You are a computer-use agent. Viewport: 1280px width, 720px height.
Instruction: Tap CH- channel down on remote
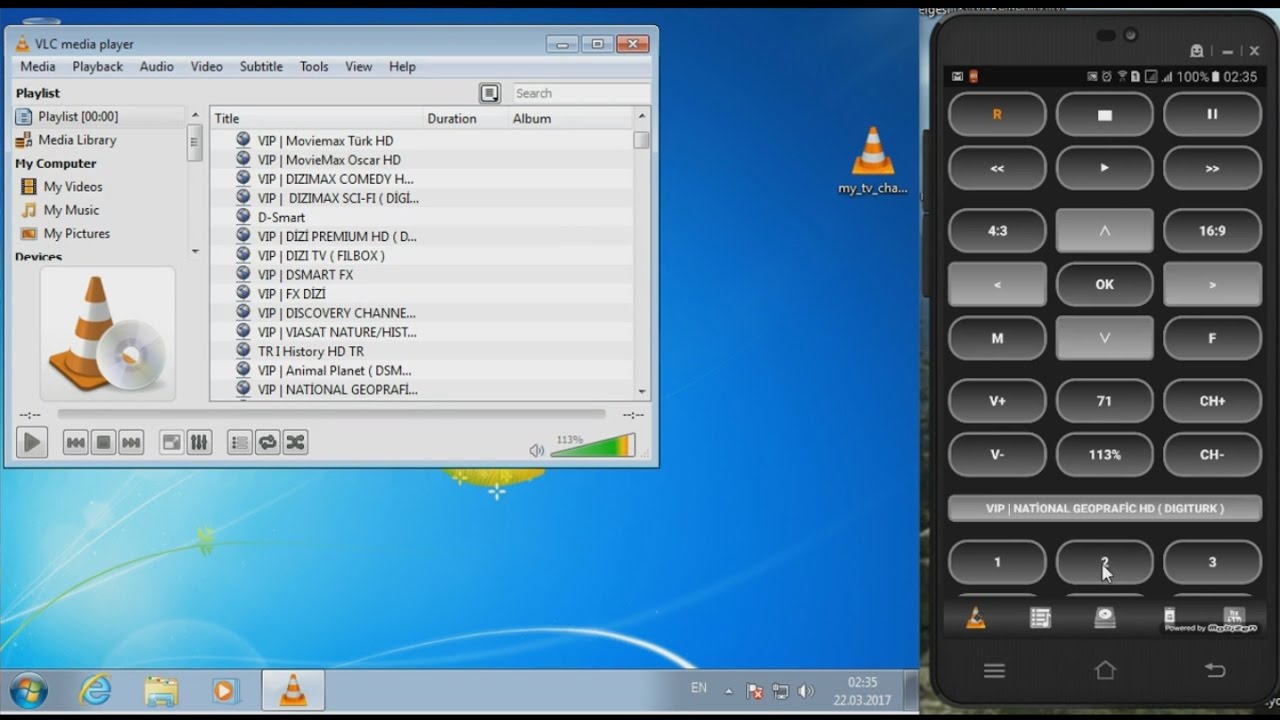coord(1212,454)
